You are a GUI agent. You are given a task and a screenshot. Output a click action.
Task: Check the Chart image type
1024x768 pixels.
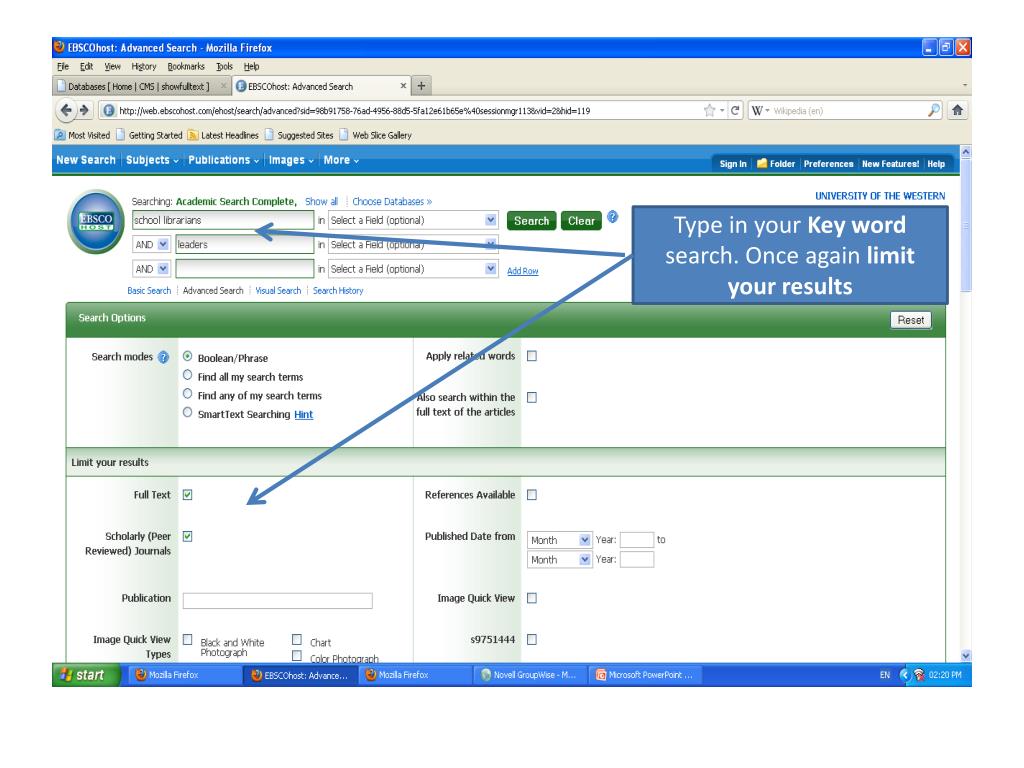296,639
